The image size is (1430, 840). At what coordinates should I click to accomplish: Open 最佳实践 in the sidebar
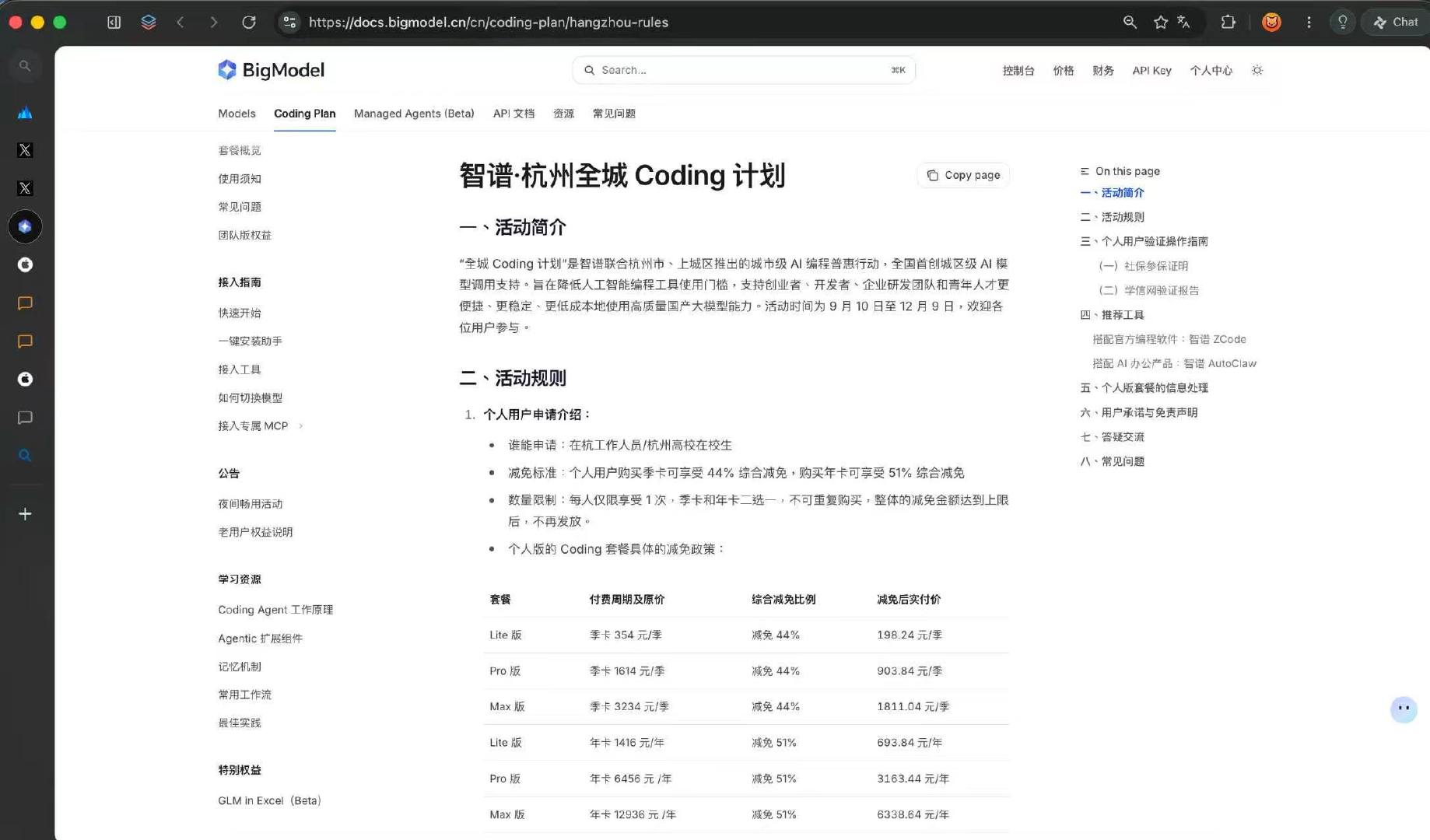240,723
